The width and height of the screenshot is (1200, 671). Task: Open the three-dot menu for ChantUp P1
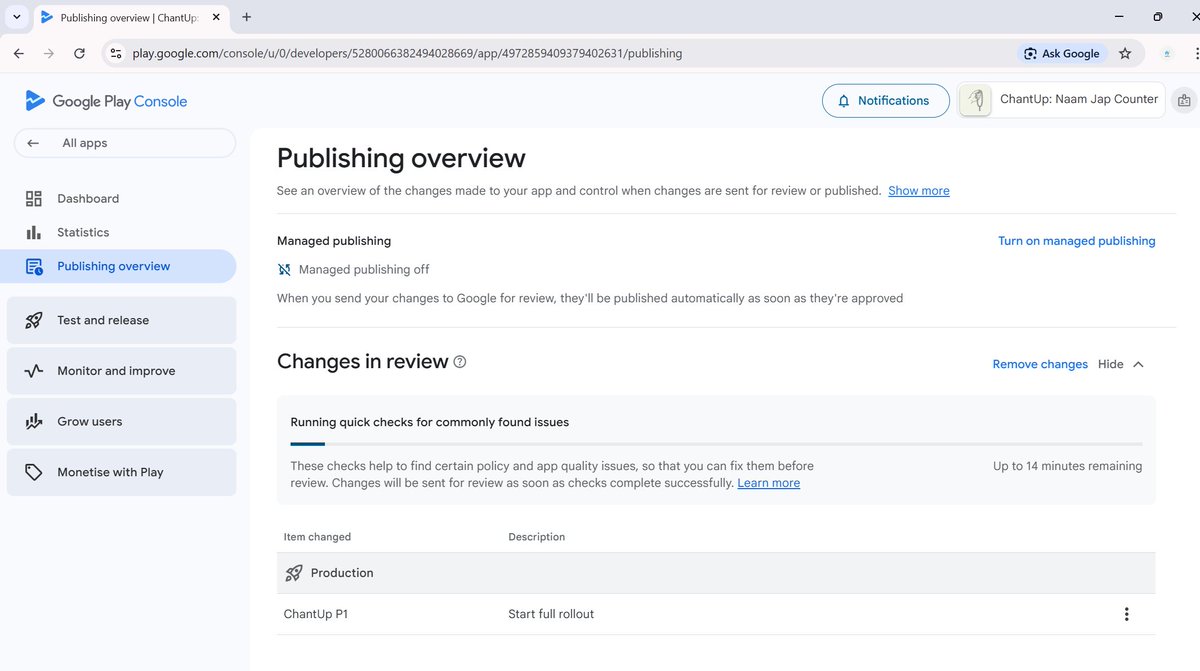point(1126,614)
